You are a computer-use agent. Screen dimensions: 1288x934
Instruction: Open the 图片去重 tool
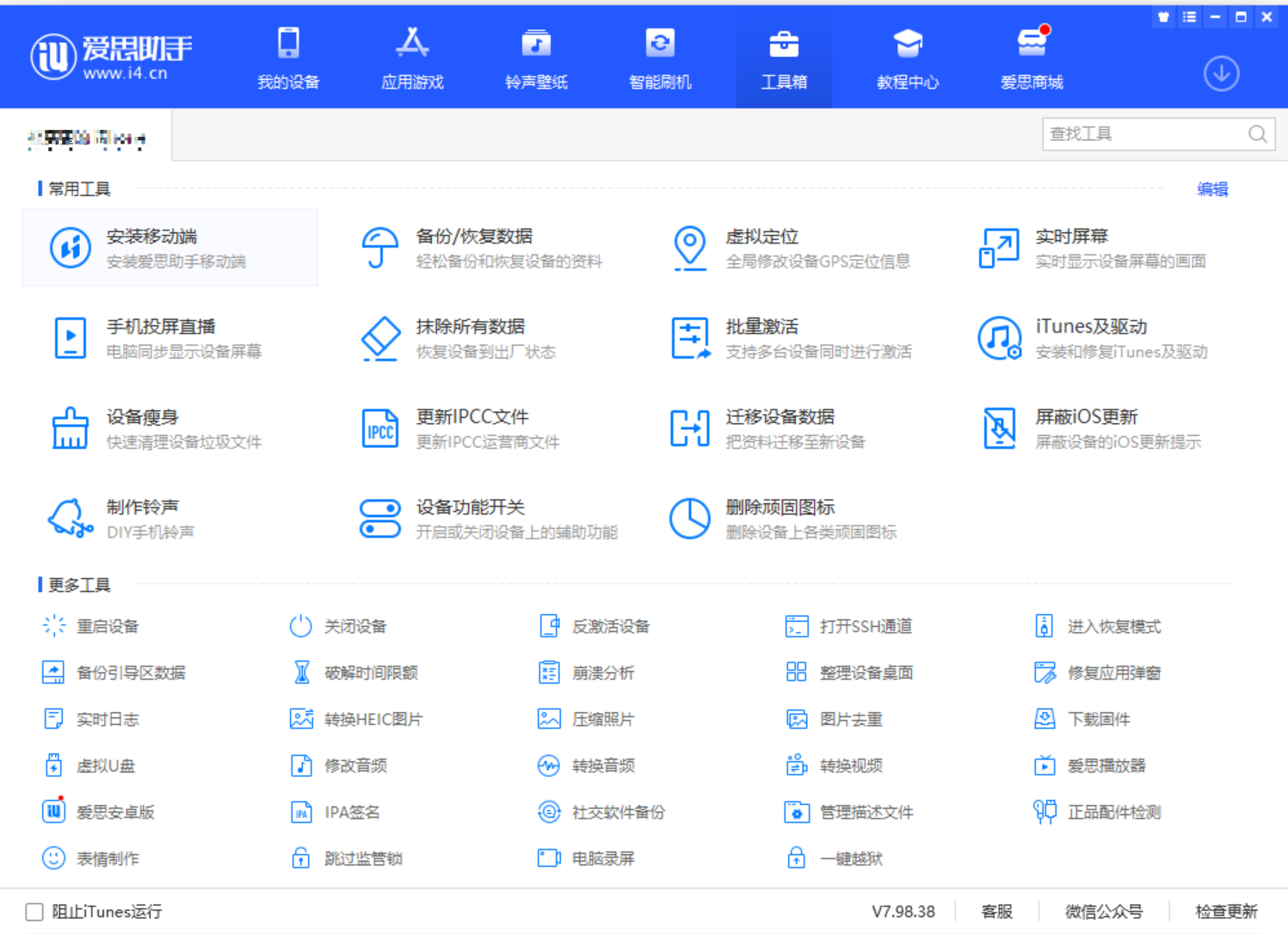tap(835, 719)
